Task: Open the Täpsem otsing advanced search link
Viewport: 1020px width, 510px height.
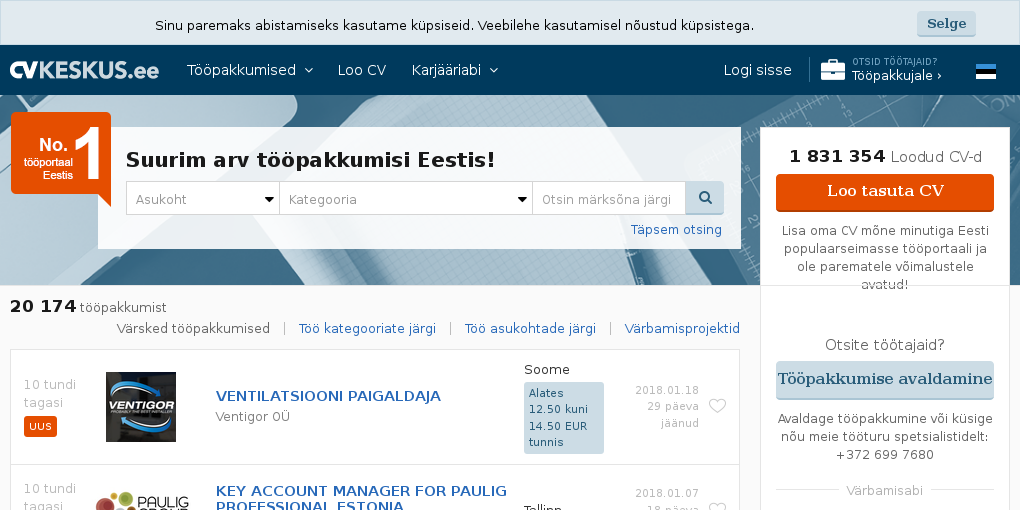Action: (x=676, y=230)
